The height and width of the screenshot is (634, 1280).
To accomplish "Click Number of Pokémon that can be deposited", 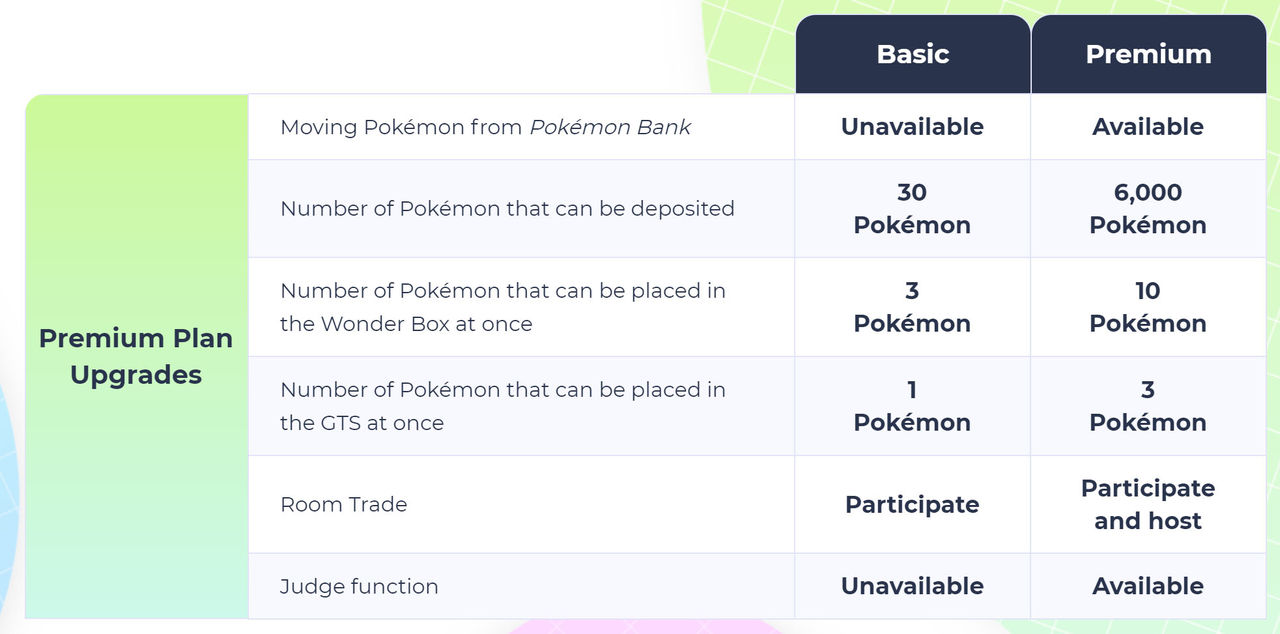I will [x=507, y=208].
